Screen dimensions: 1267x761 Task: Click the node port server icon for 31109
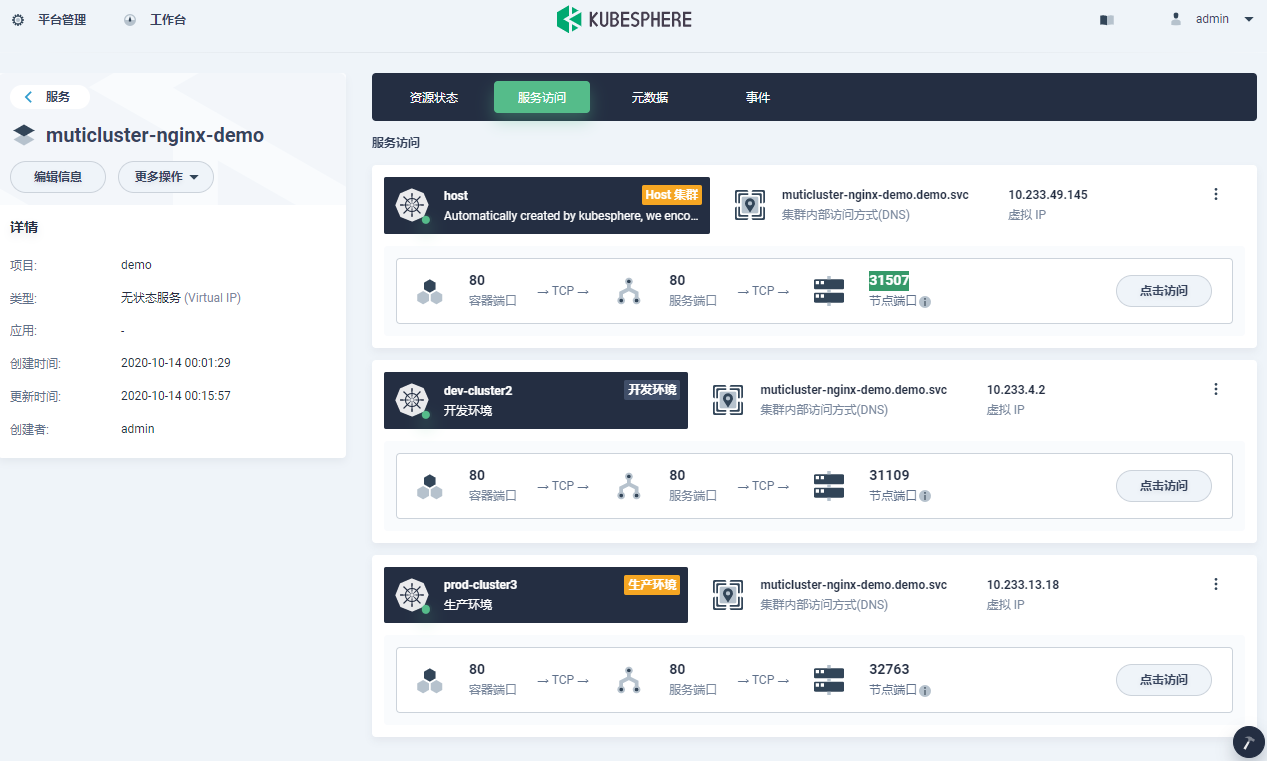pos(829,486)
